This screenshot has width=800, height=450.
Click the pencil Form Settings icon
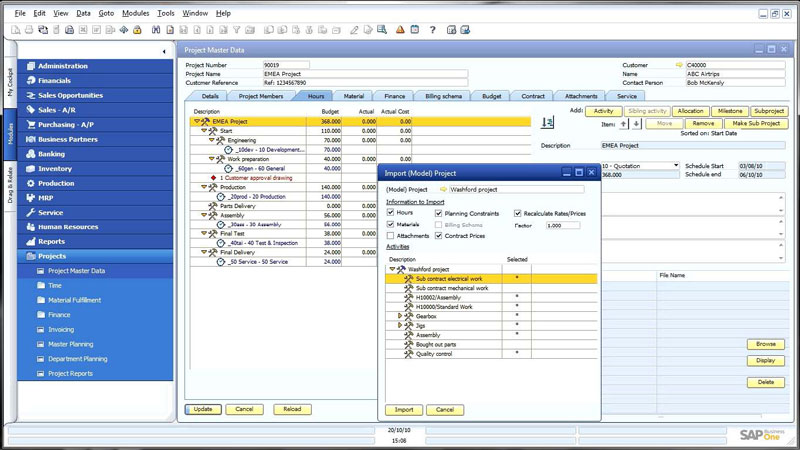click(x=354, y=30)
